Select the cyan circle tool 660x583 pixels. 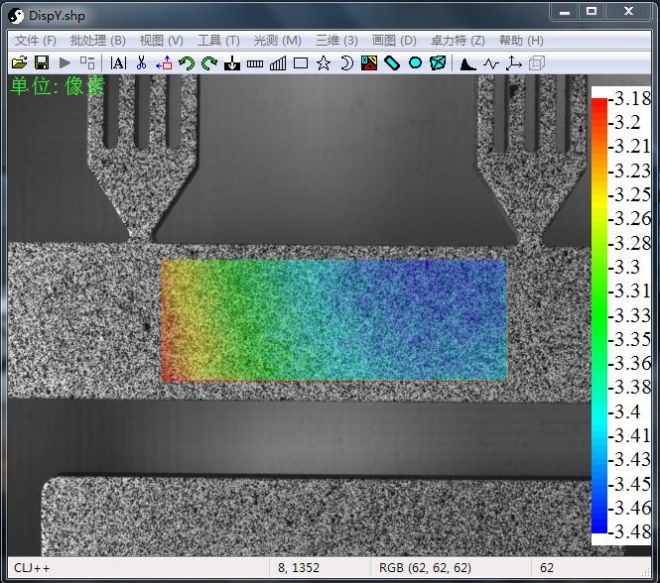pyautogui.click(x=415, y=63)
